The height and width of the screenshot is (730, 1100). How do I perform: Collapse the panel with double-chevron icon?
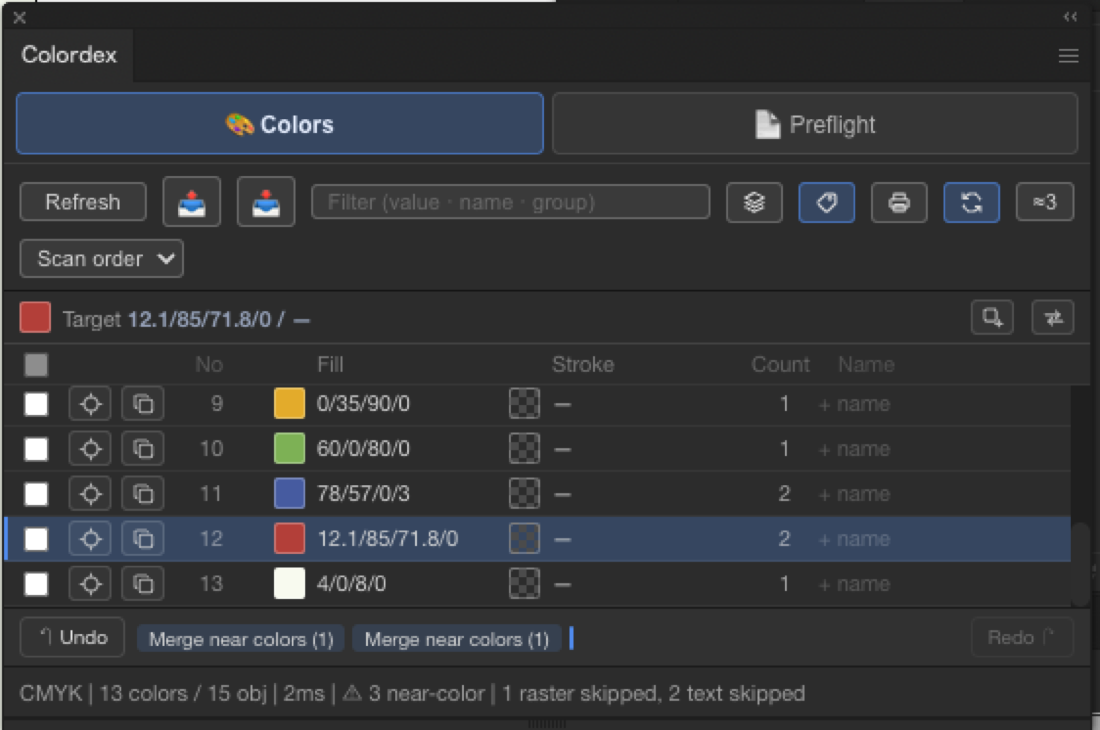1070,17
